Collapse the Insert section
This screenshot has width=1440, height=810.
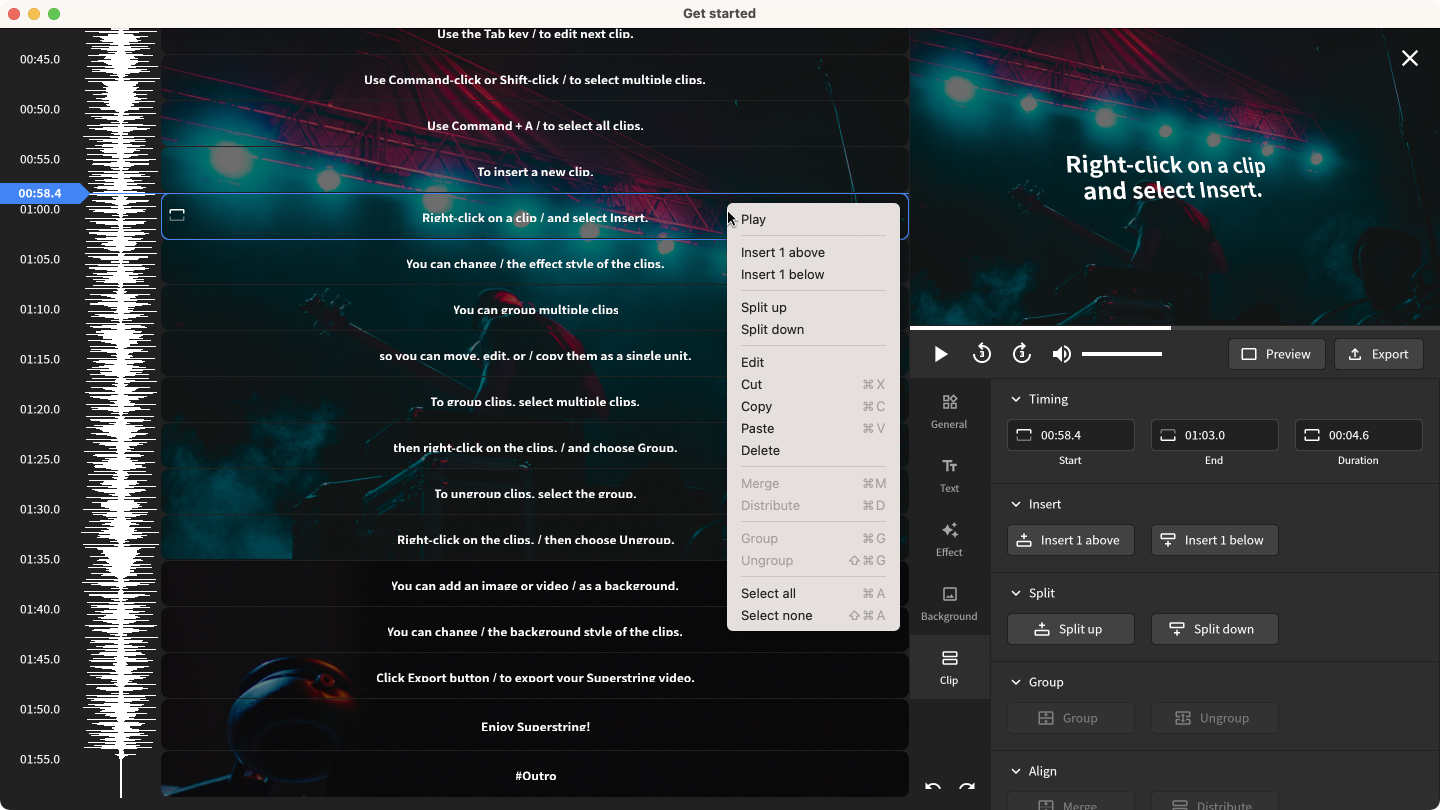[x=1017, y=504]
